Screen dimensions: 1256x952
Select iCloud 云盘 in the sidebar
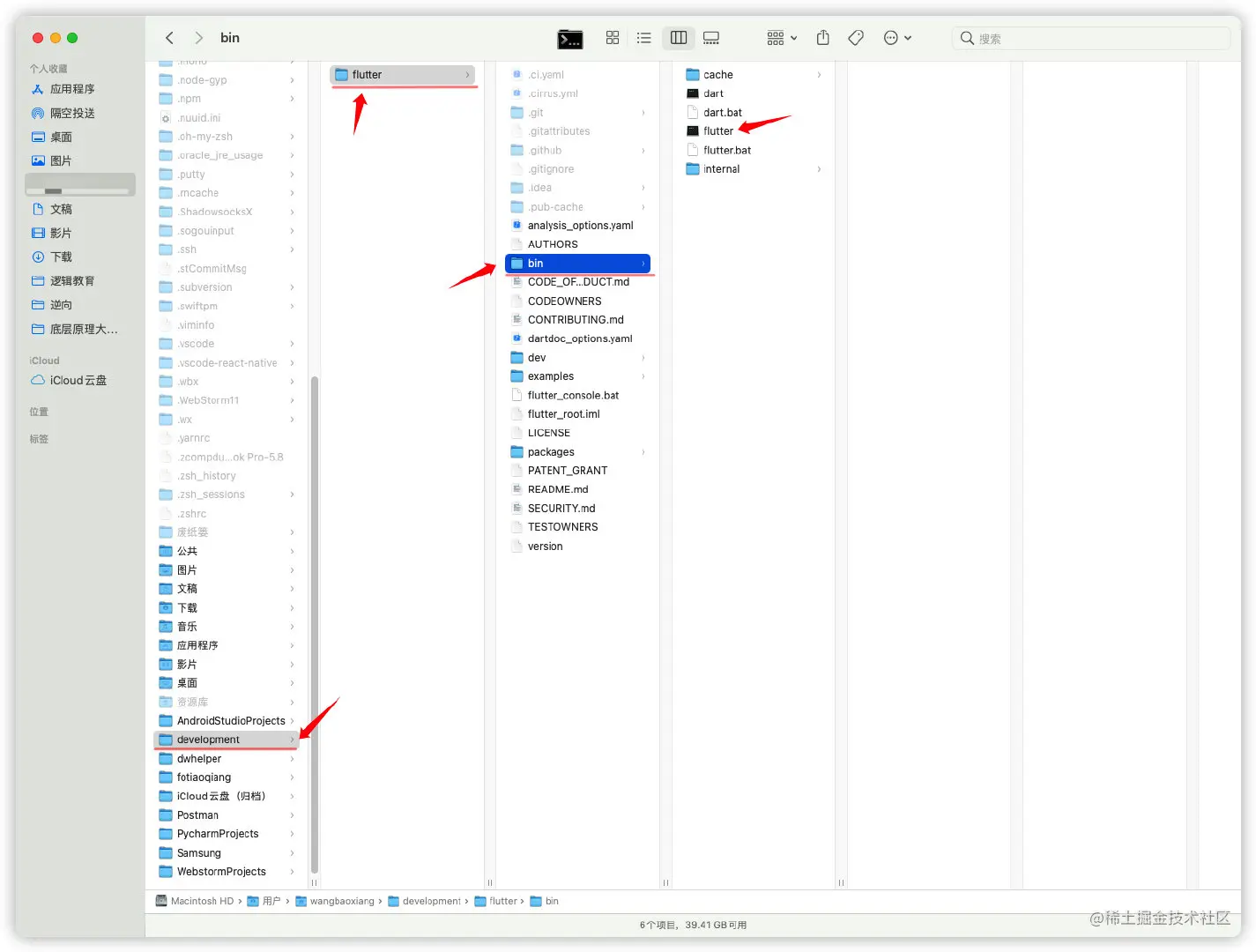[x=78, y=381]
